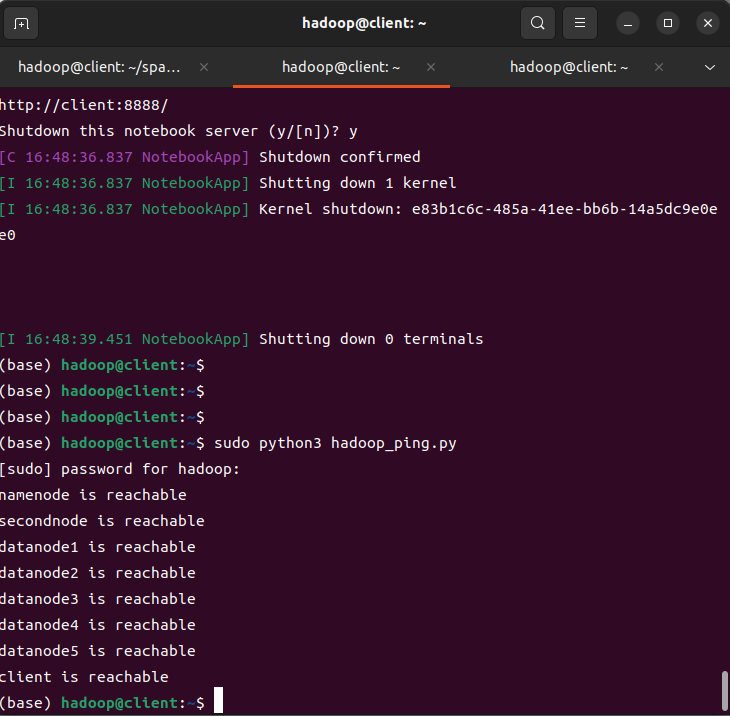The image size is (730, 716).
Task: Click 'Shutting down 1 kernel' text
Action: click(358, 183)
